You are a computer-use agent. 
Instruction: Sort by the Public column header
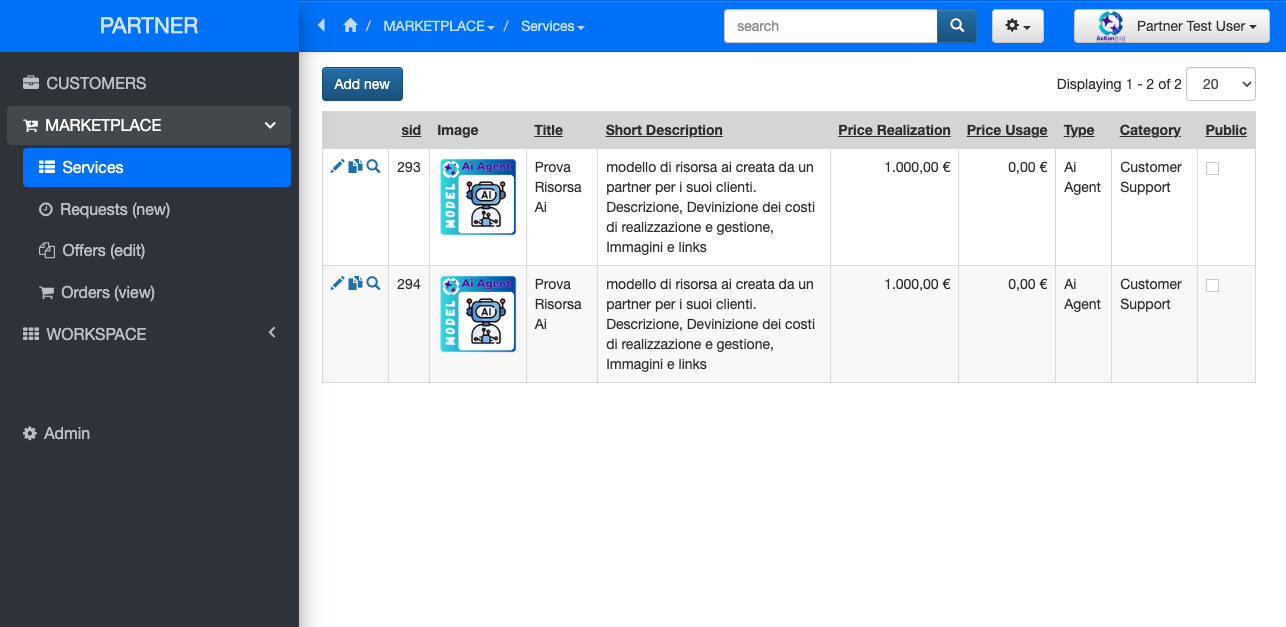(x=1226, y=130)
